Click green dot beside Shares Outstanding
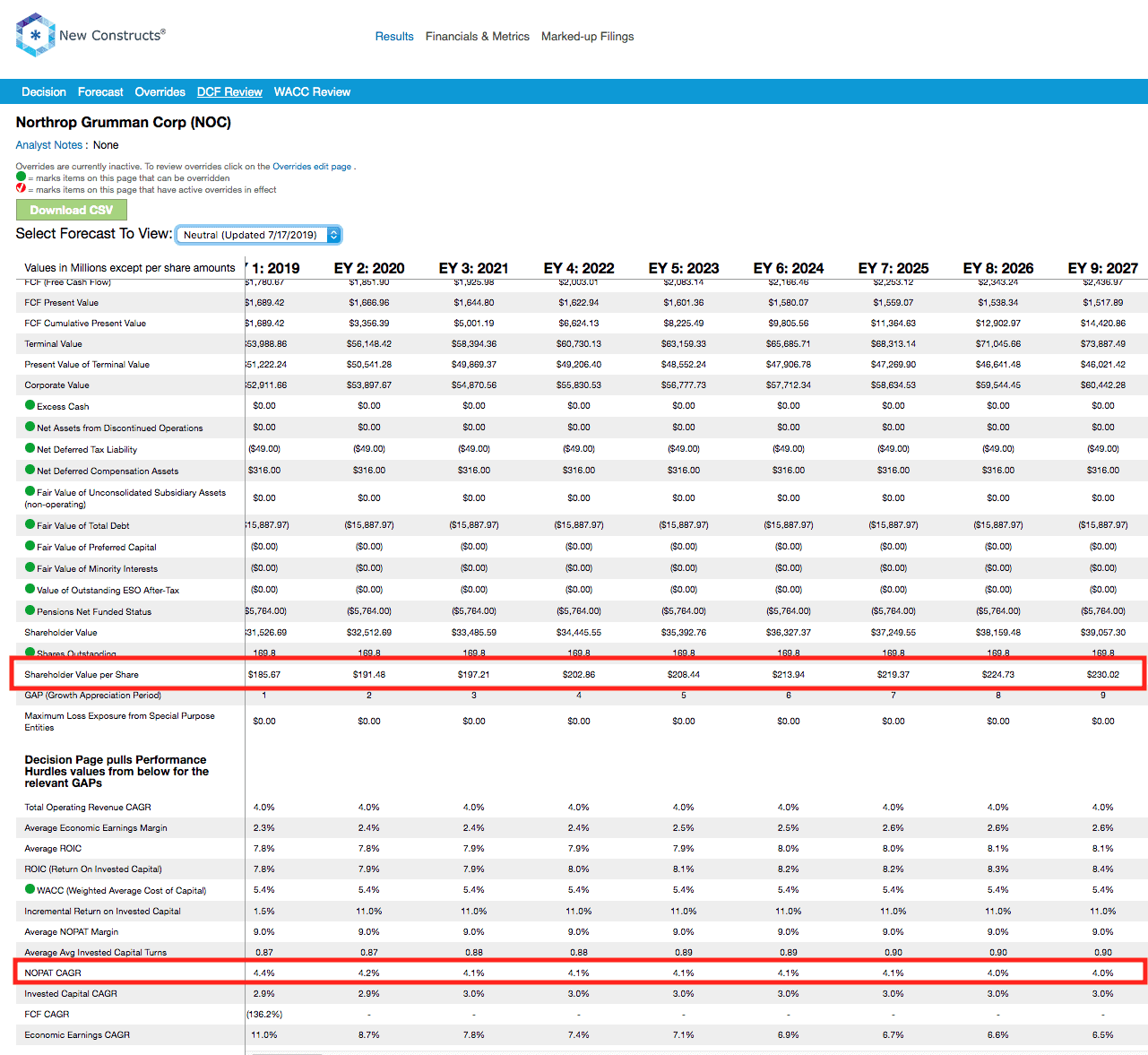This screenshot has height=1055, width=1148. click(30, 653)
